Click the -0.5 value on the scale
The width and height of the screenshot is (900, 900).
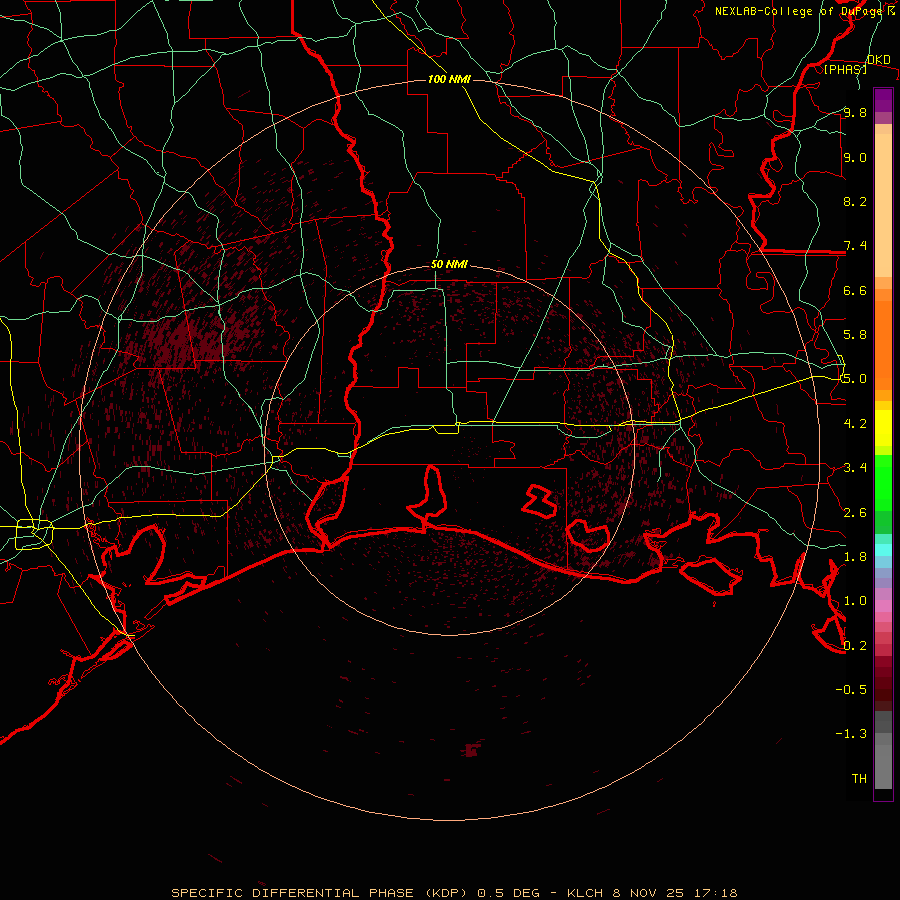[851, 690]
